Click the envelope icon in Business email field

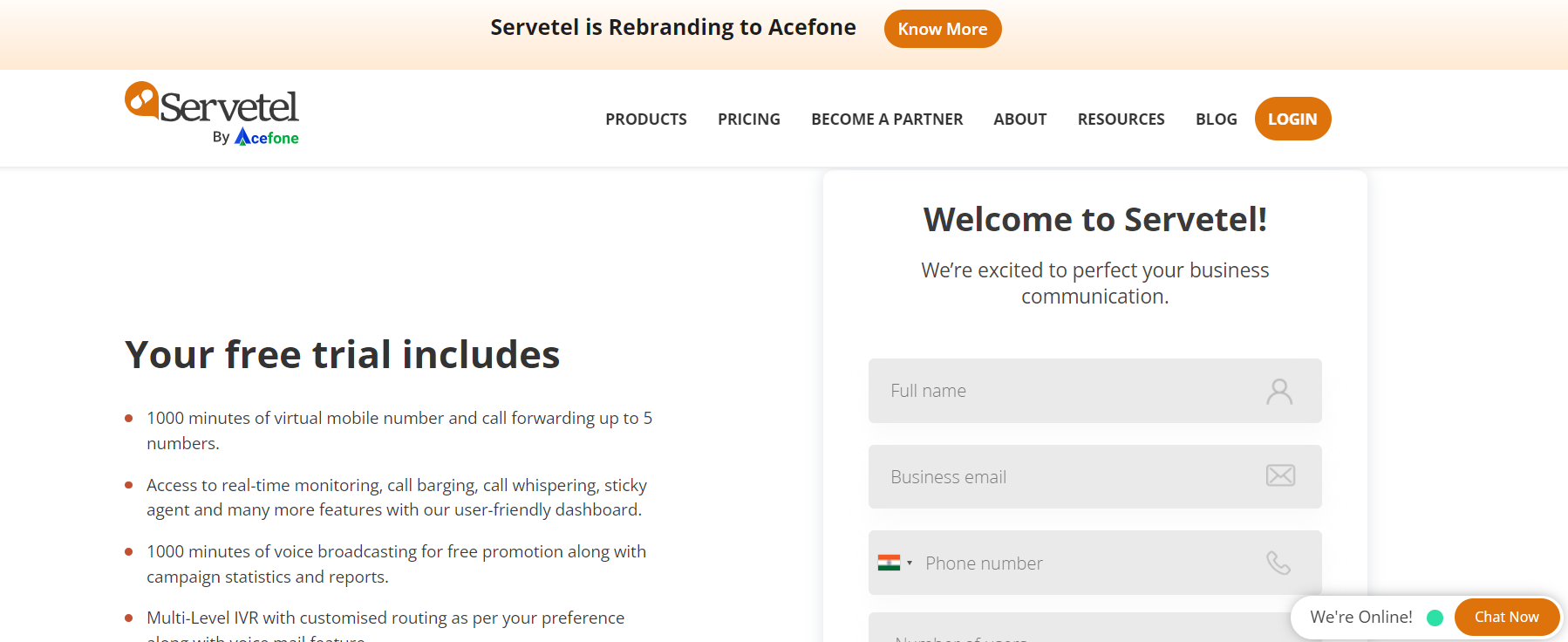(x=1280, y=475)
